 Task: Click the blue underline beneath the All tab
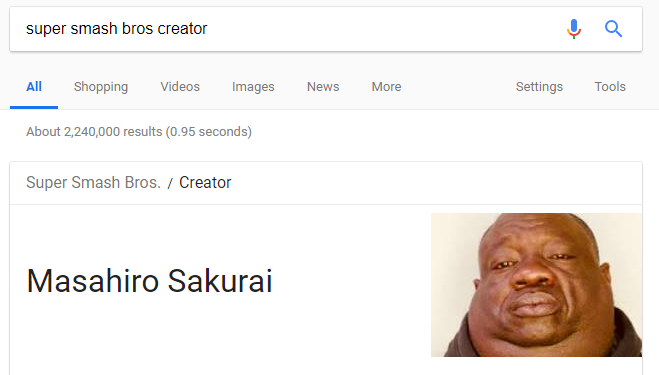coord(34,108)
